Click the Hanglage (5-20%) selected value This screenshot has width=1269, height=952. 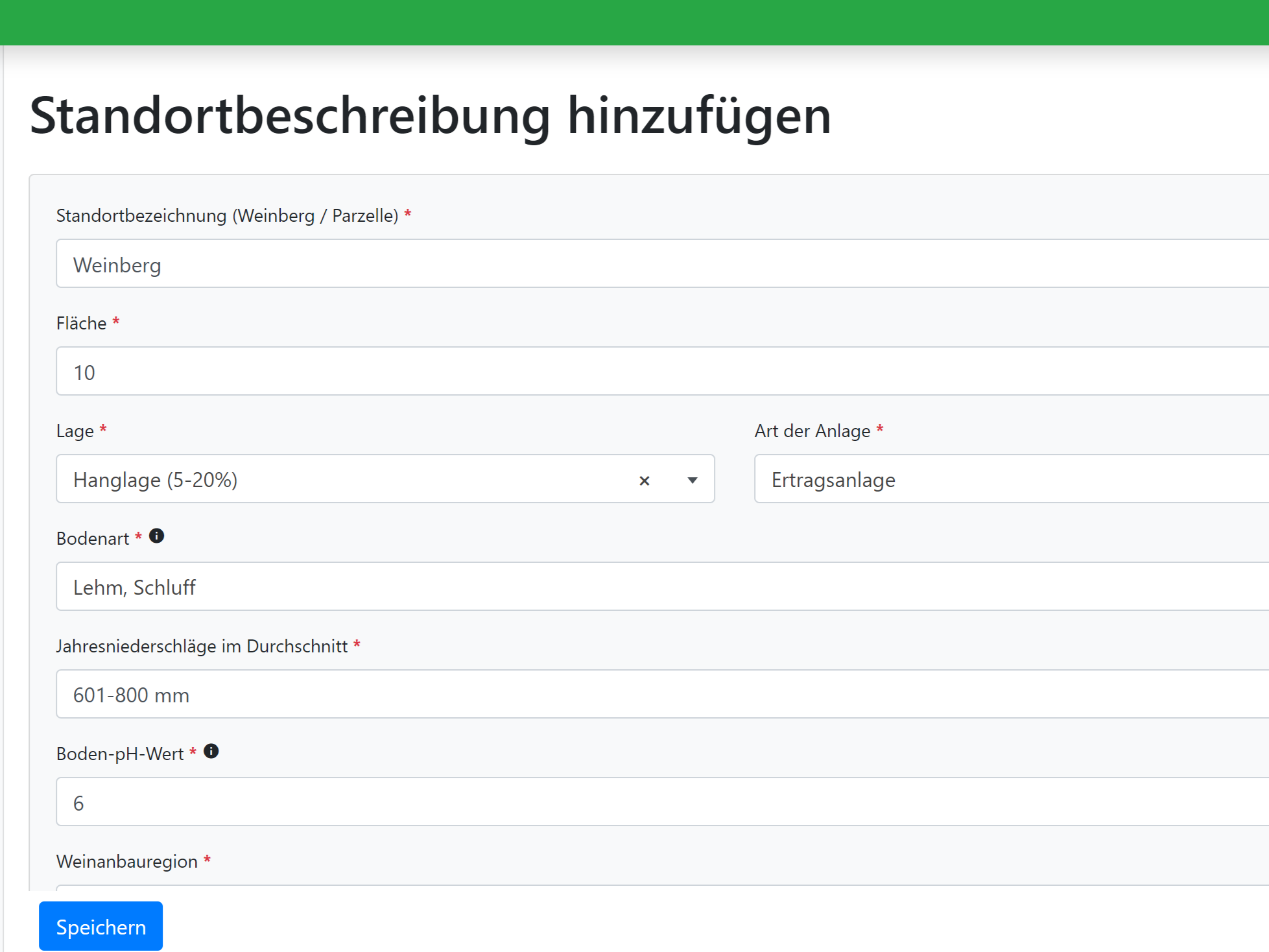(x=156, y=480)
